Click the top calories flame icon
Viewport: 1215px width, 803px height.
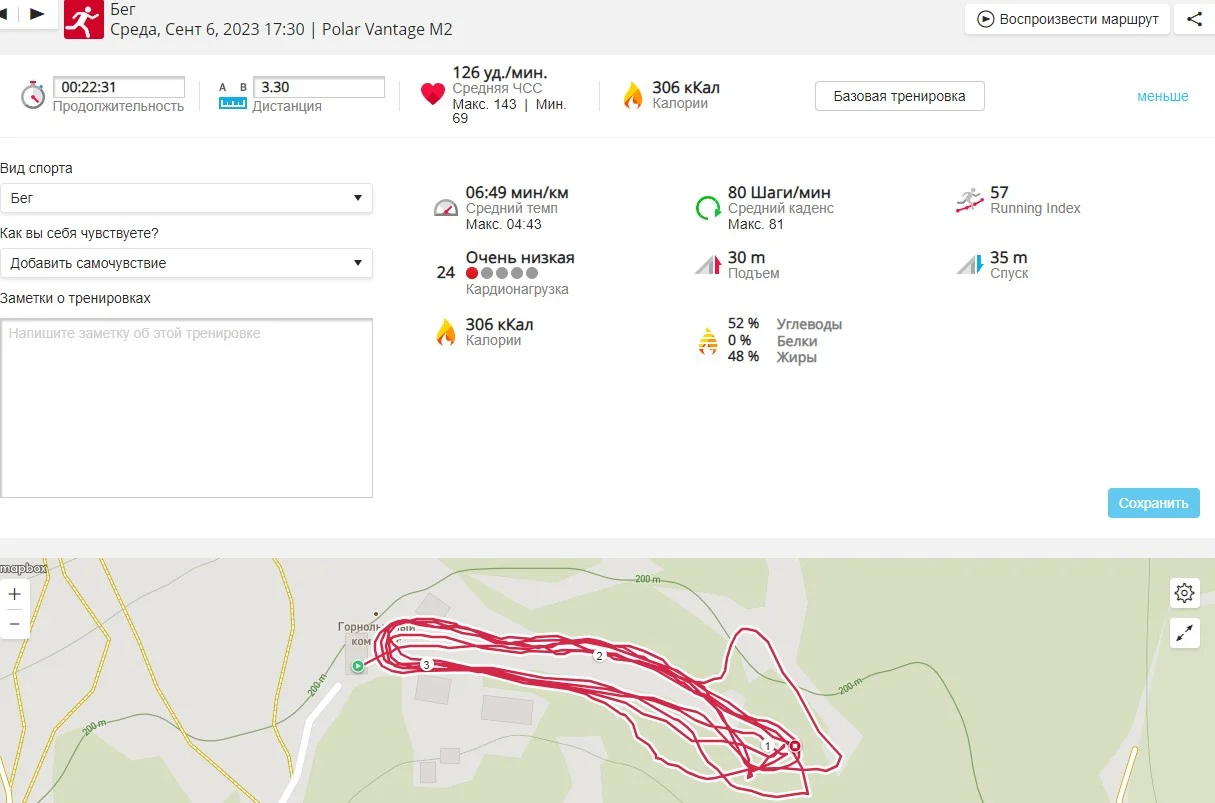(x=632, y=95)
